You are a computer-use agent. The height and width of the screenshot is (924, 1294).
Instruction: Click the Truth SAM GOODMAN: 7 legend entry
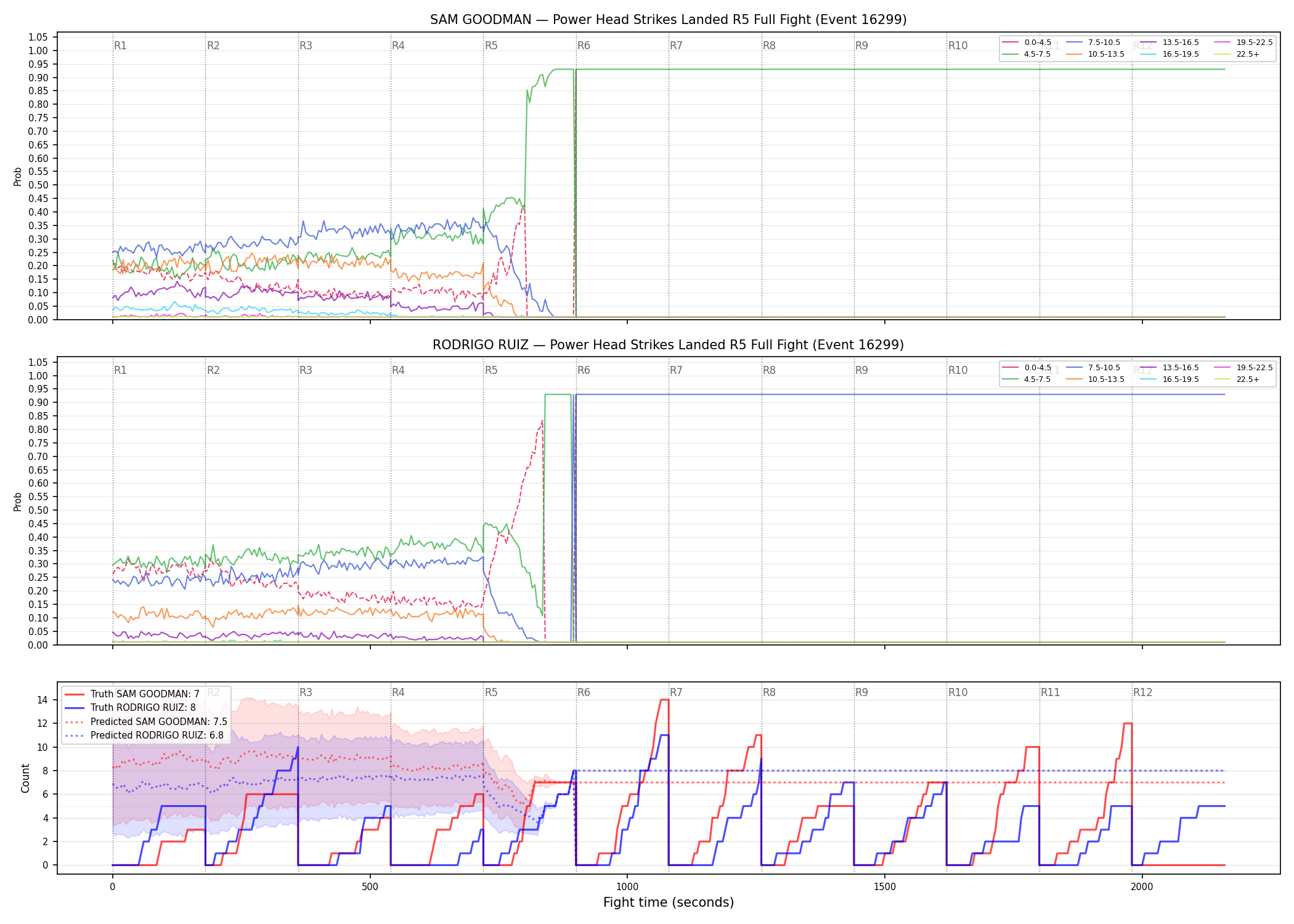(132, 694)
